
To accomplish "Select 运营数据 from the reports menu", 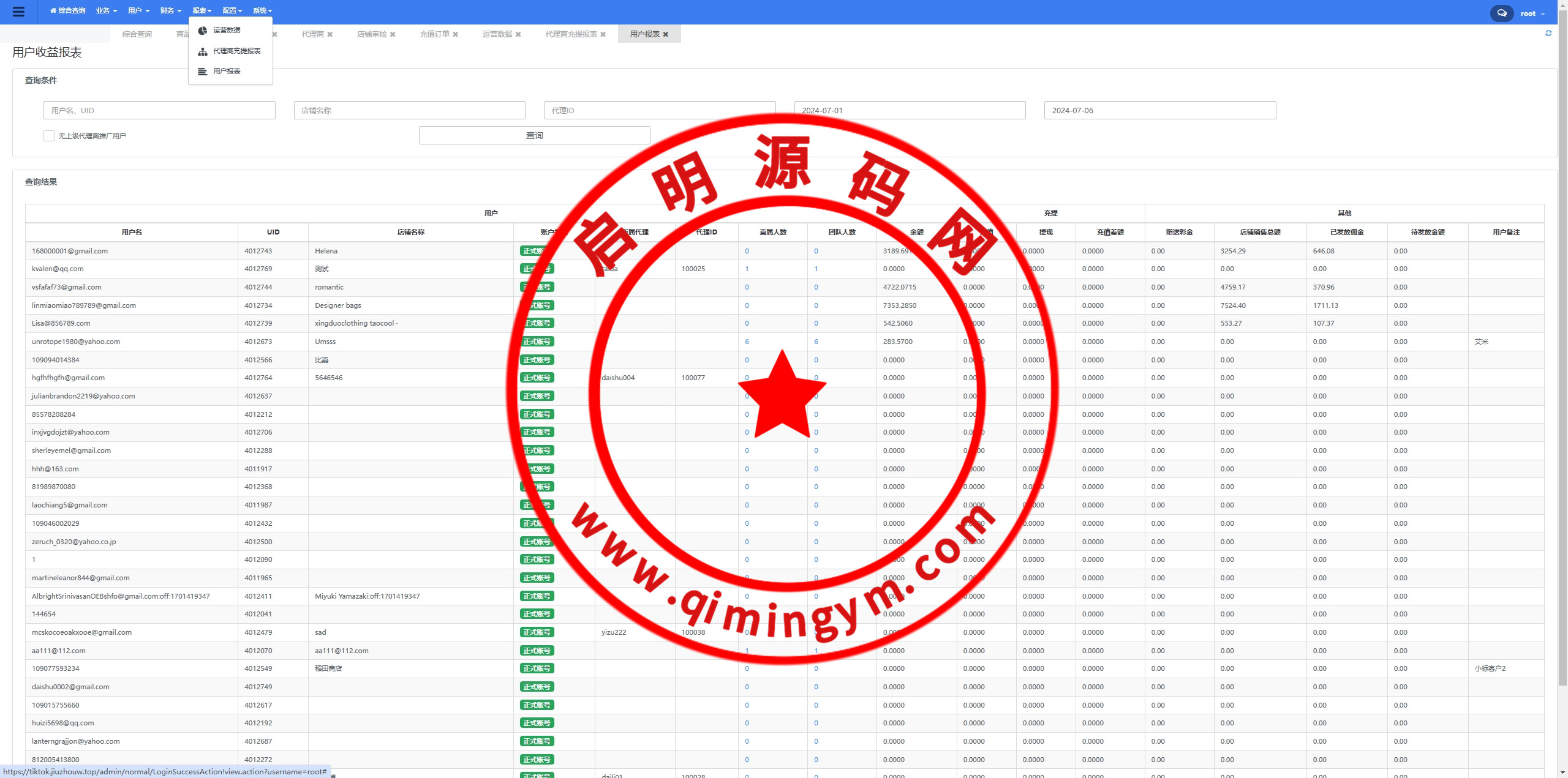I will 227,30.
